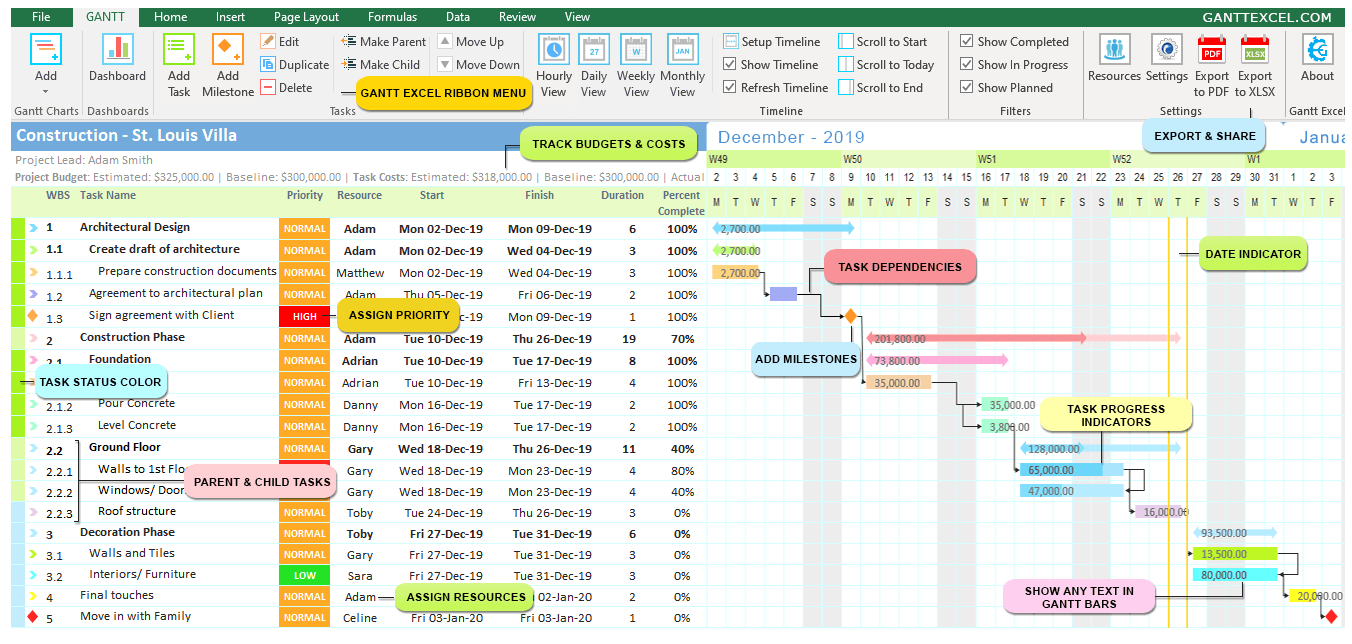Click the Duration column header

622,196
